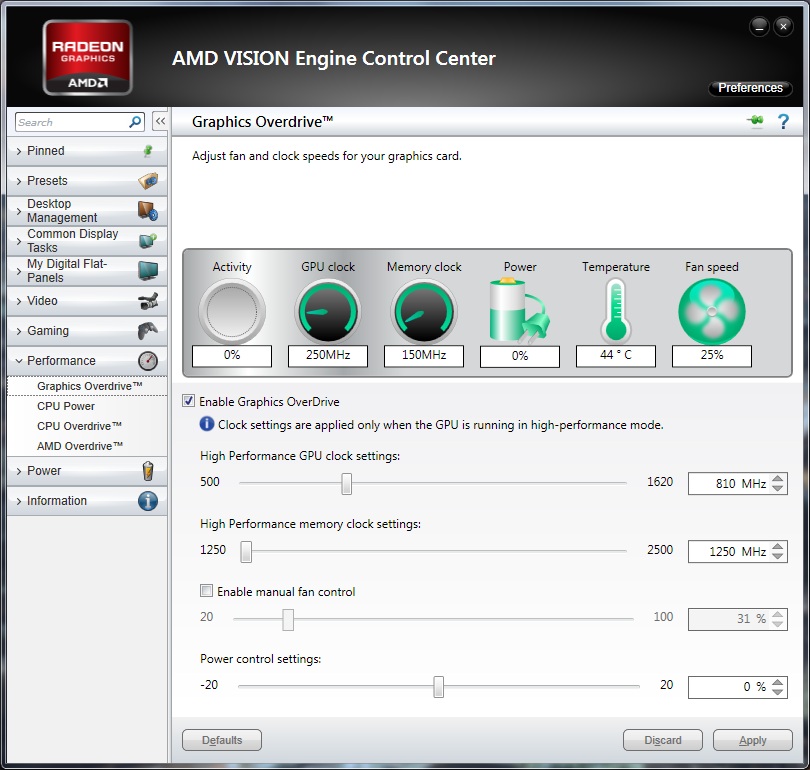Viewport: 810px width, 770px height.
Task: Click the Power battery icon in the sidebar
Action: coord(148,471)
